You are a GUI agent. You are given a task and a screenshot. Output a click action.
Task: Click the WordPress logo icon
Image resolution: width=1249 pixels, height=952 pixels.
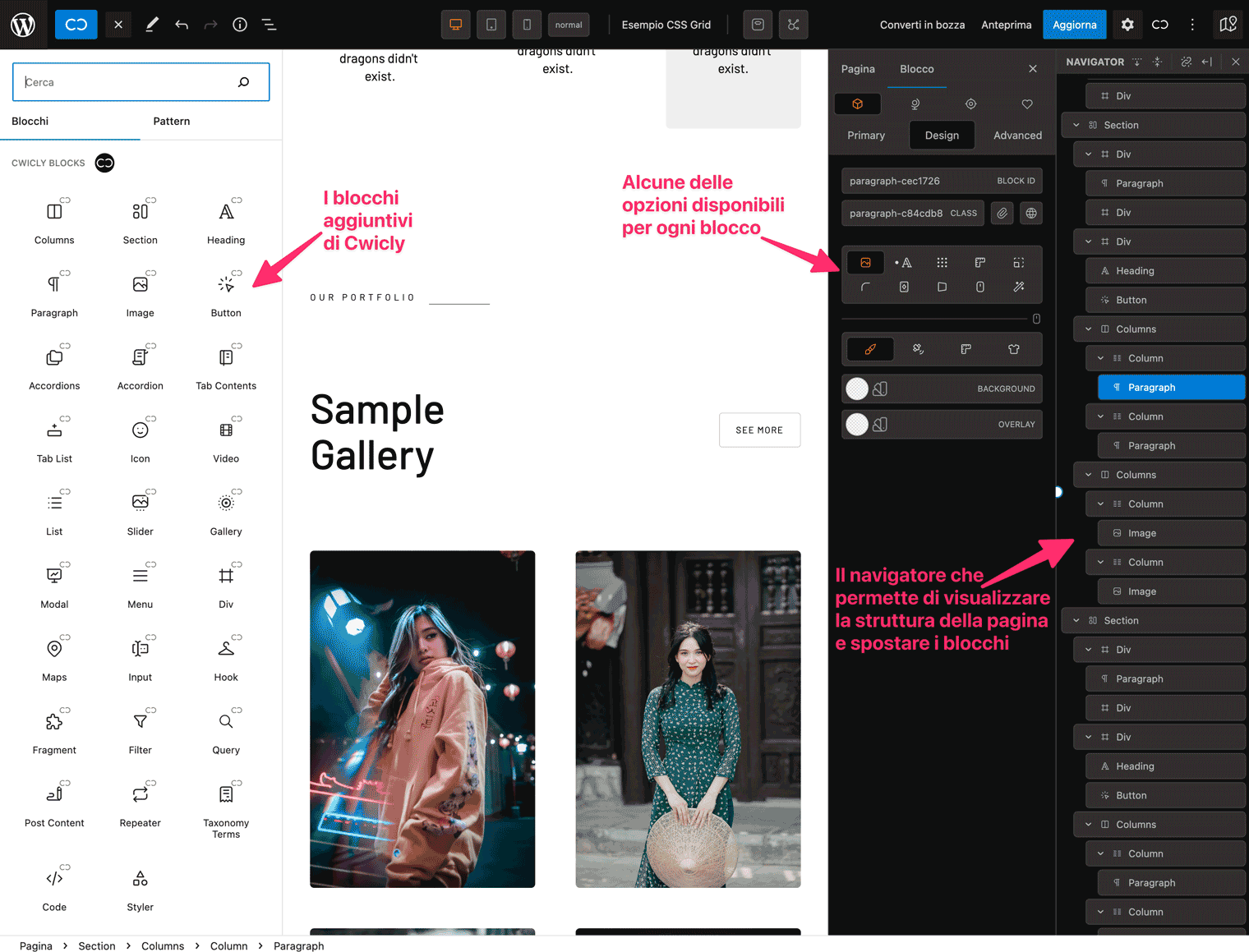tap(23, 25)
